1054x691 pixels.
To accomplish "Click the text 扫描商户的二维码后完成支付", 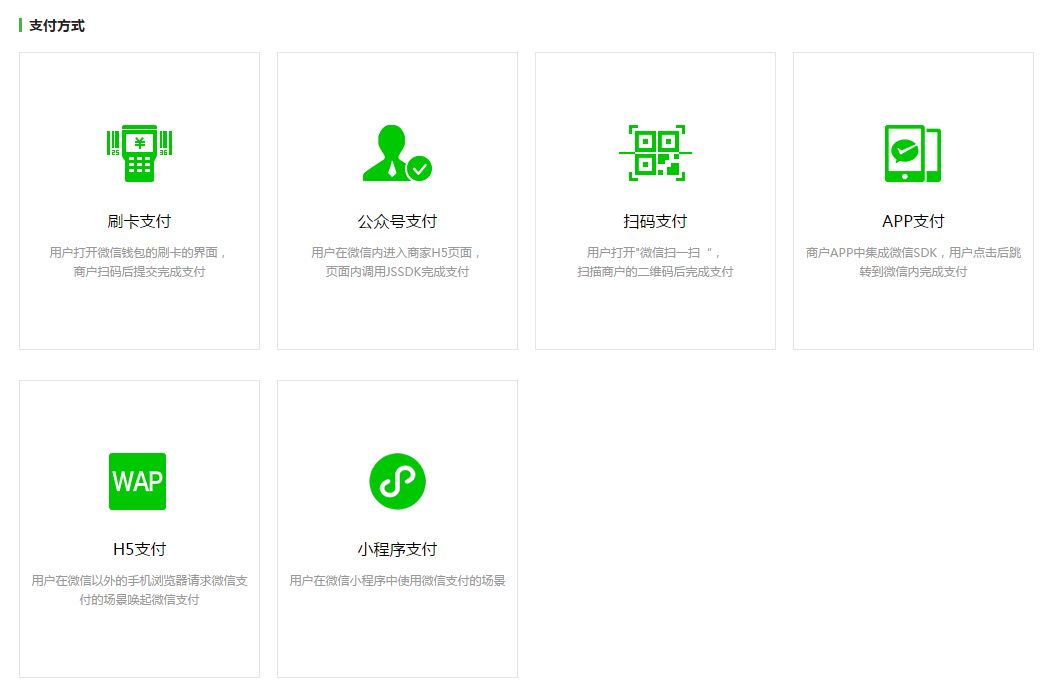I will point(655,272).
